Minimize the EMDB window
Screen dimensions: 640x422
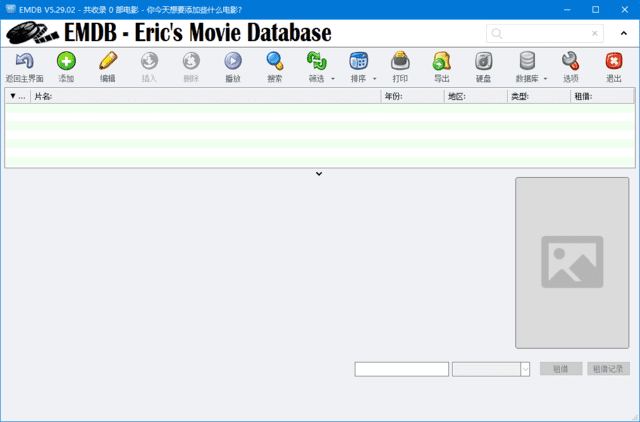click(567, 9)
